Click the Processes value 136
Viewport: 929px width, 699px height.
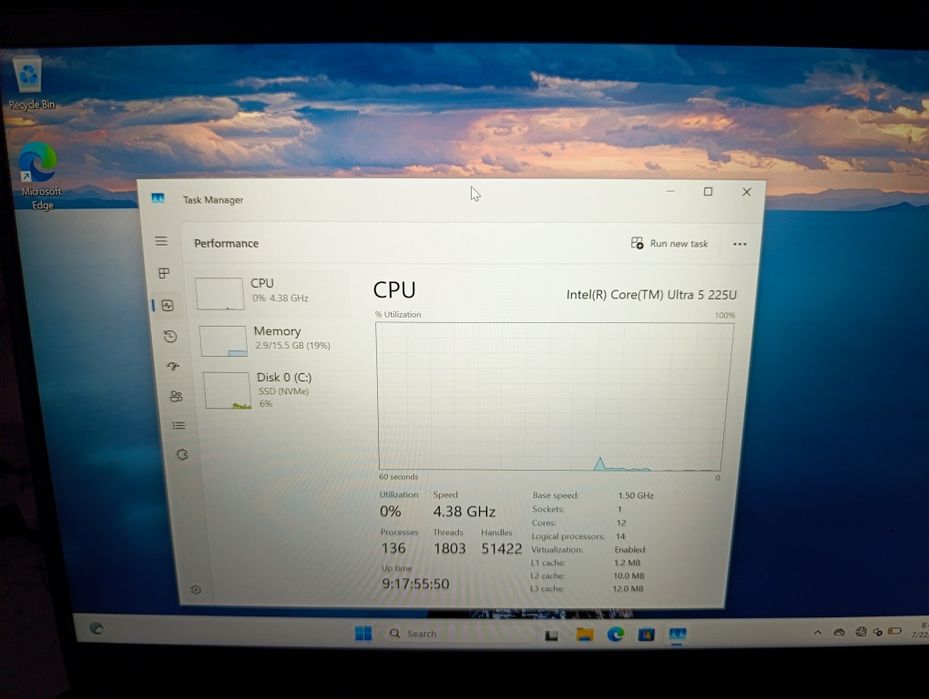393,548
